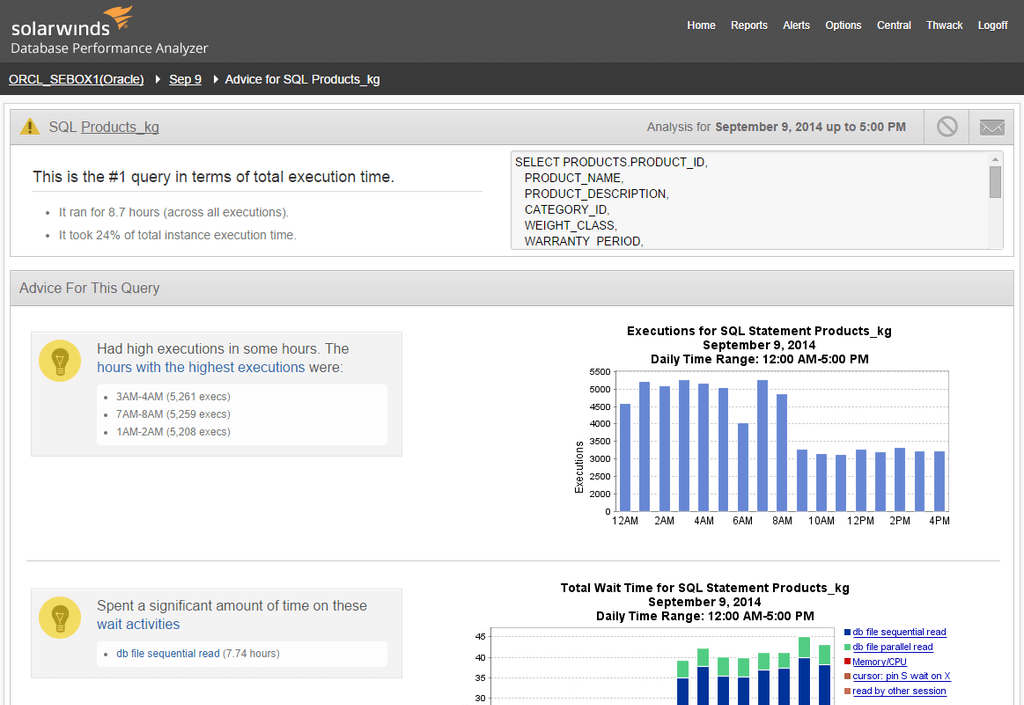Open the Central menu item

pos(893,25)
